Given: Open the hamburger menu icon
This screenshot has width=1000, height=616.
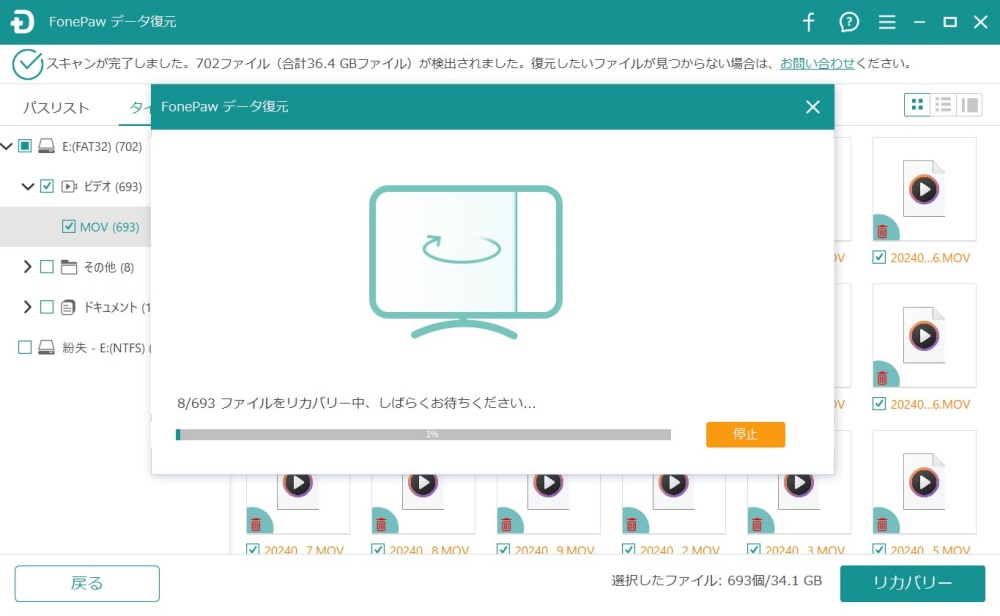Looking at the screenshot, I should click(x=887, y=22).
